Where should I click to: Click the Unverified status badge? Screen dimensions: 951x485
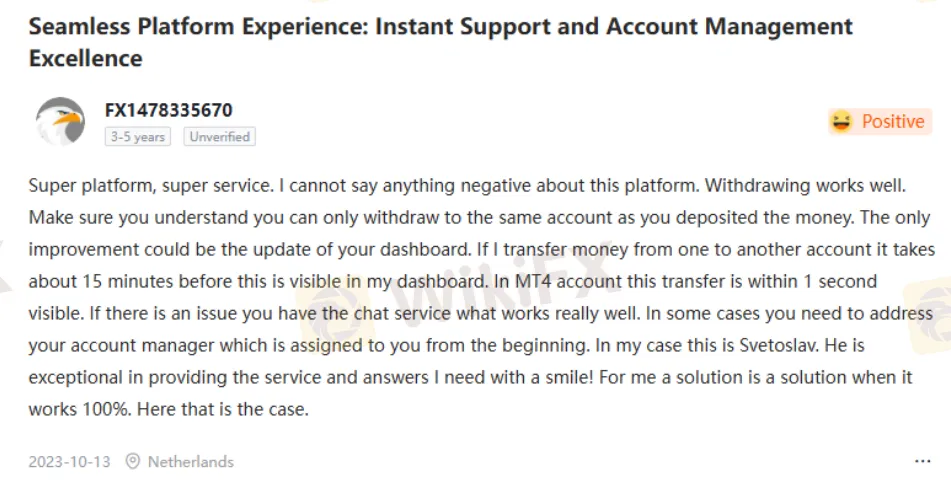point(219,137)
